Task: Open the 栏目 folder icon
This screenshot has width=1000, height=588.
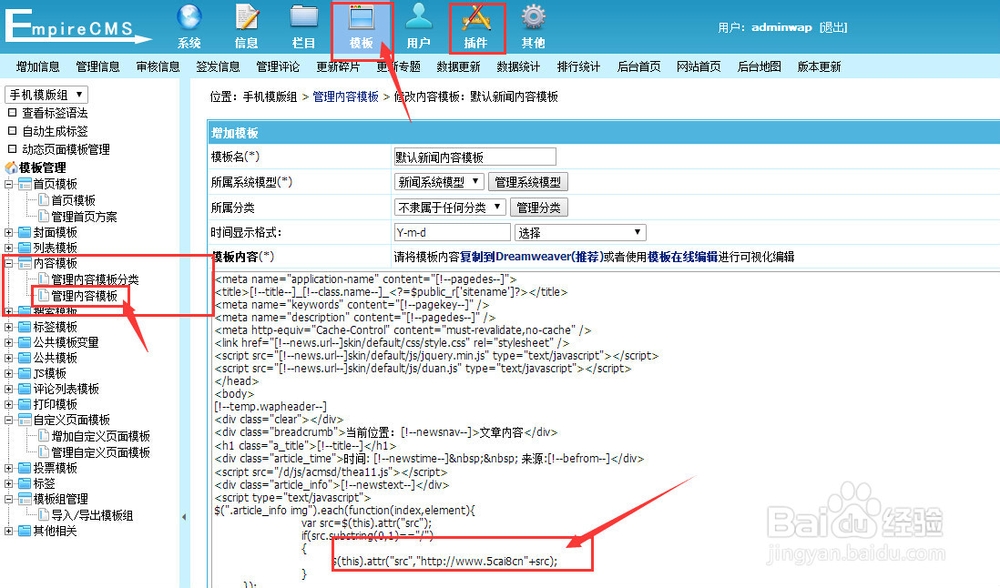Action: point(304,18)
